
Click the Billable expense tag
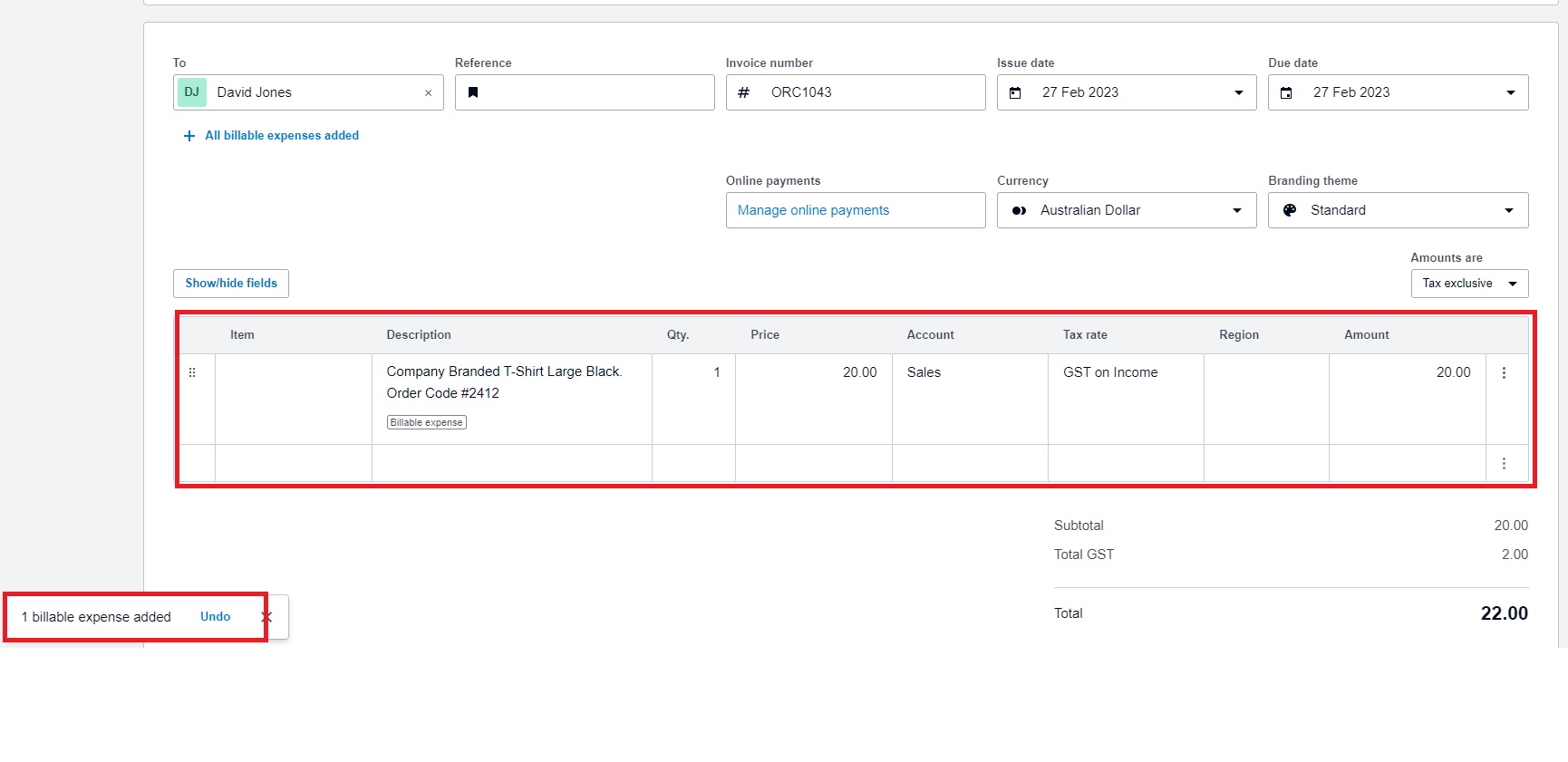(x=426, y=422)
